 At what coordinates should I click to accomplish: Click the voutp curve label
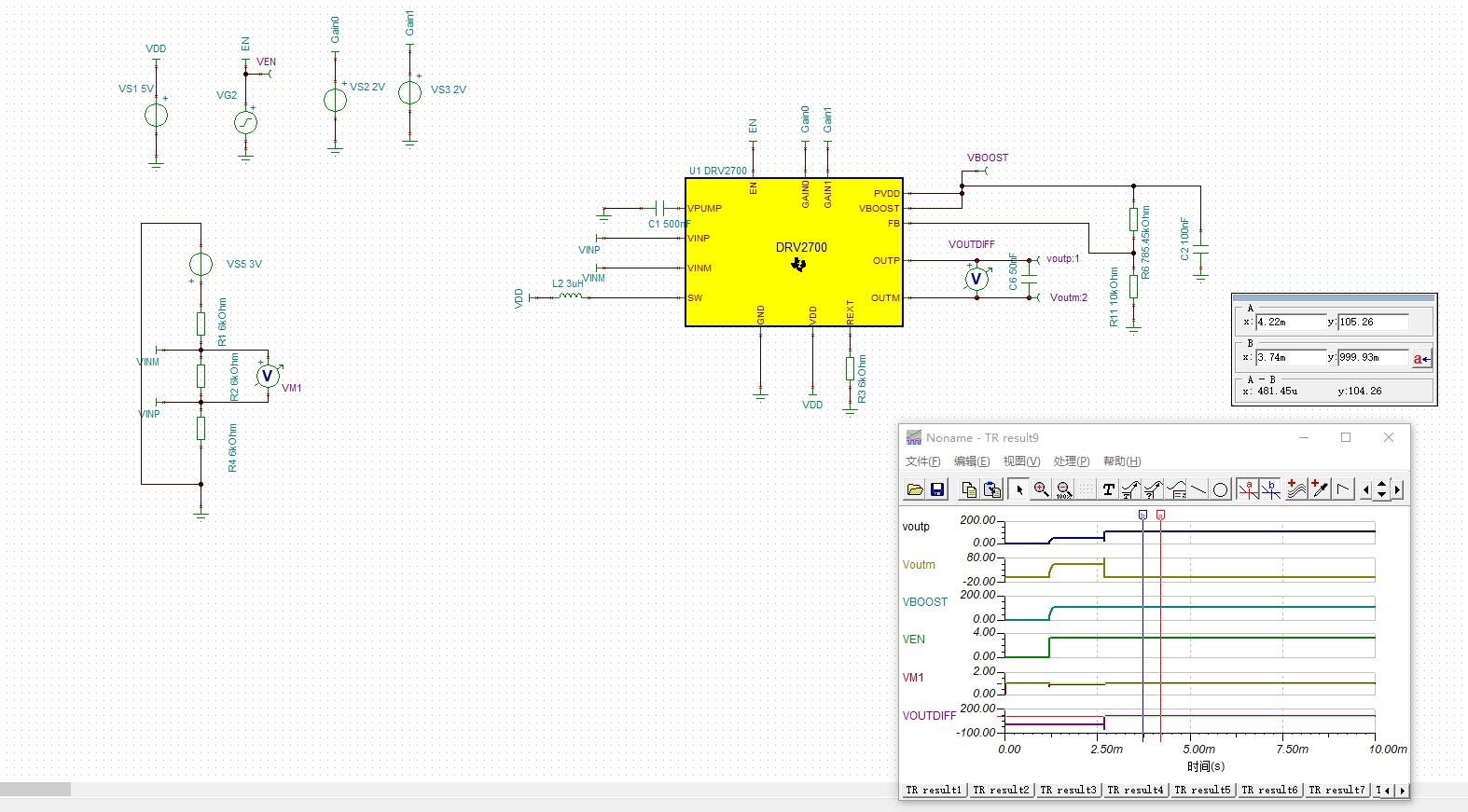point(916,527)
